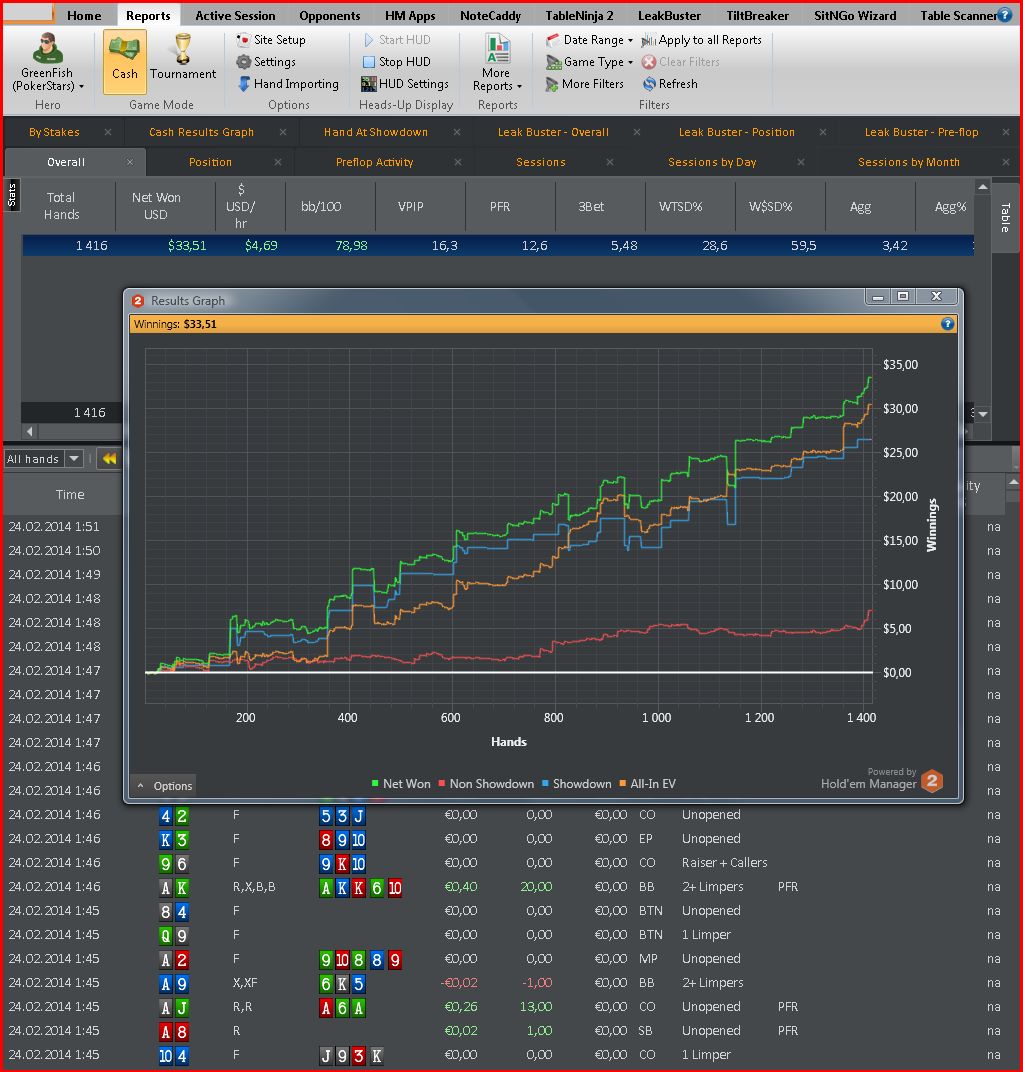Toggle the Net Won legend series
Screen dimensions: 1023x1072
coord(401,783)
